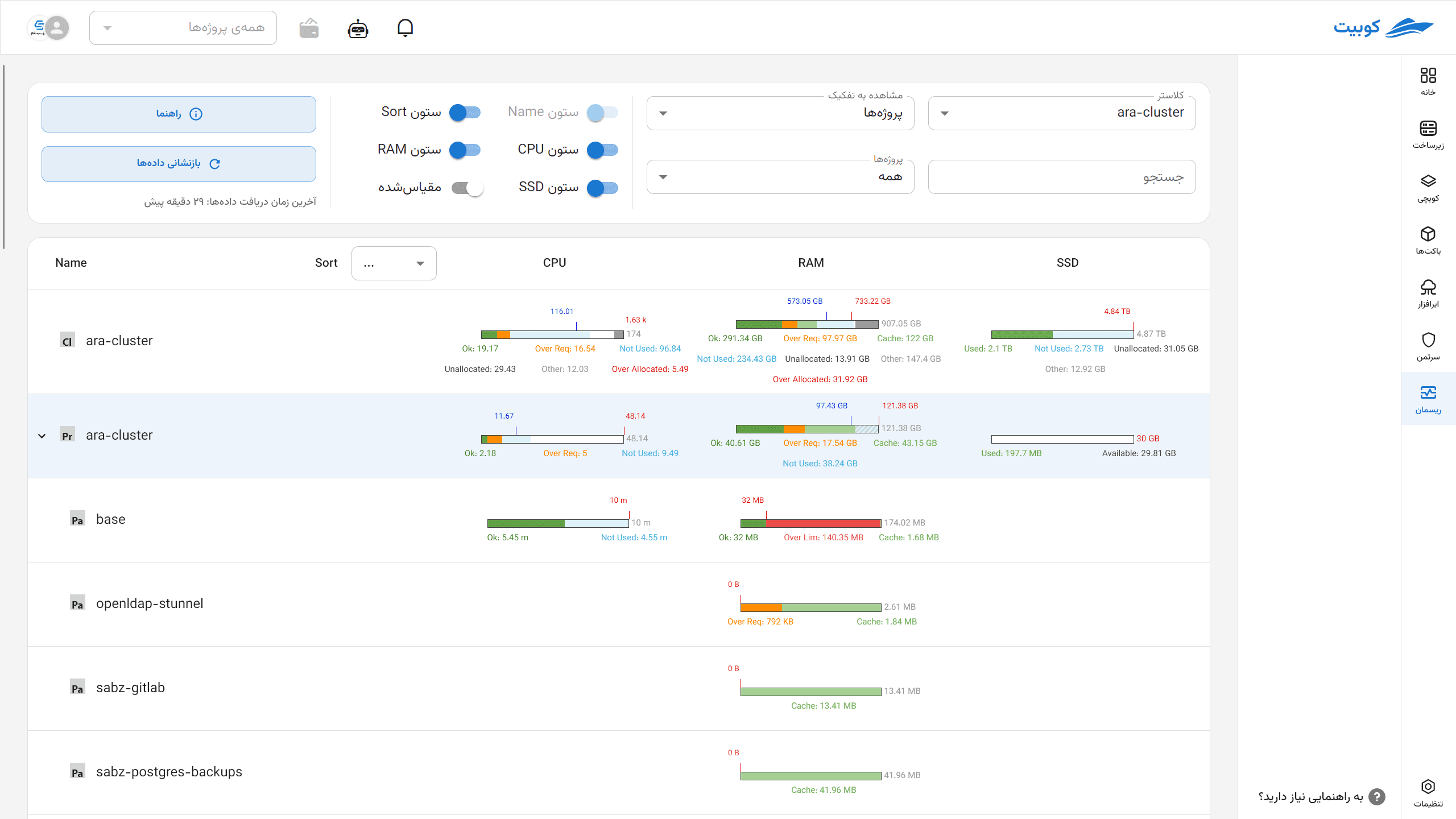
Task: Open زیرساخت (Infrastructure) sidebar item
Action: [x=1428, y=134]
